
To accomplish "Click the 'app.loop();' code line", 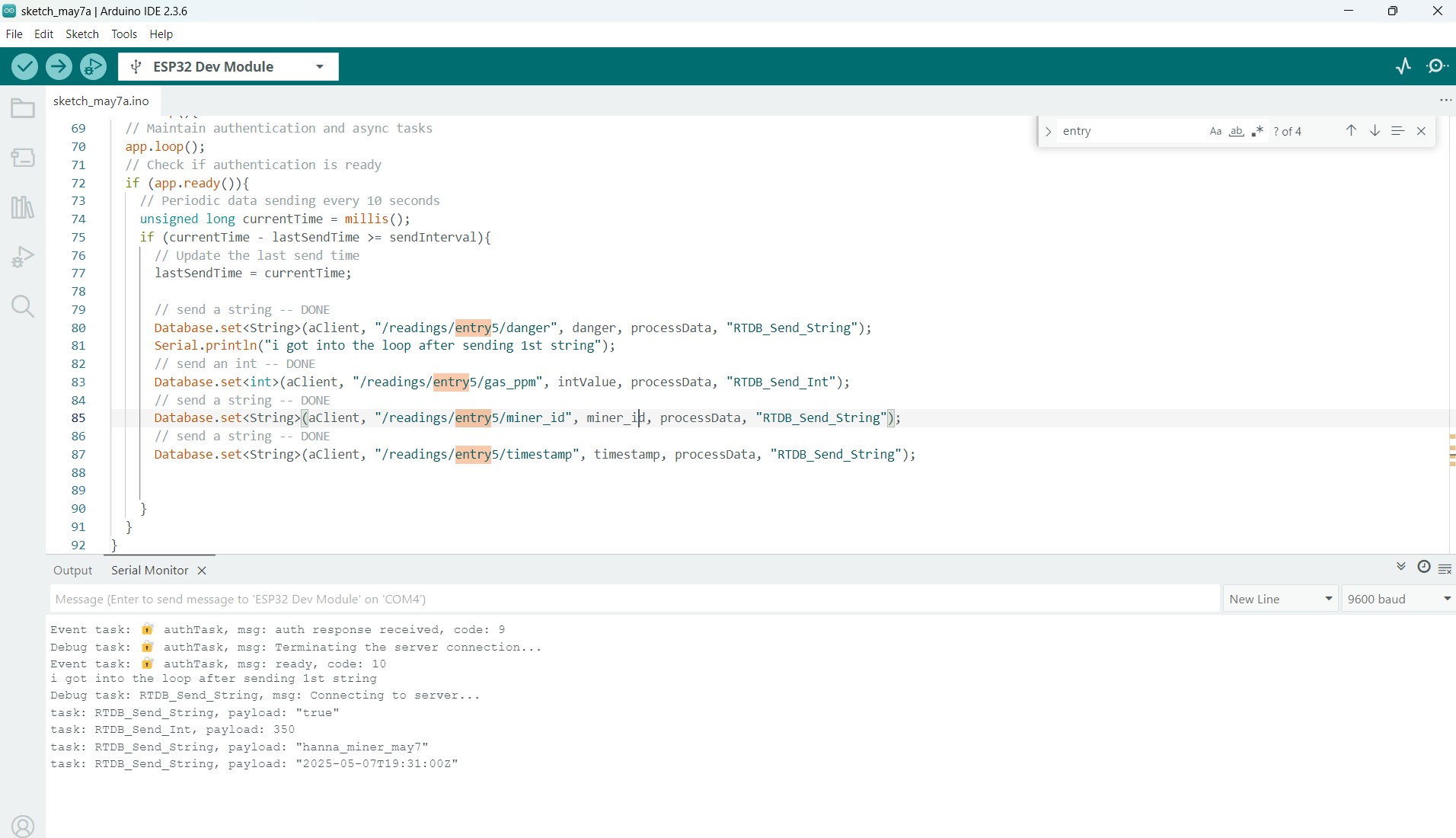I will [165, 147].
